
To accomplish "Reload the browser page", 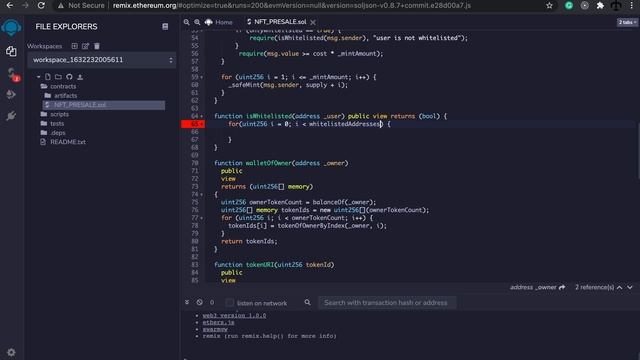I will tap(41, 6).
